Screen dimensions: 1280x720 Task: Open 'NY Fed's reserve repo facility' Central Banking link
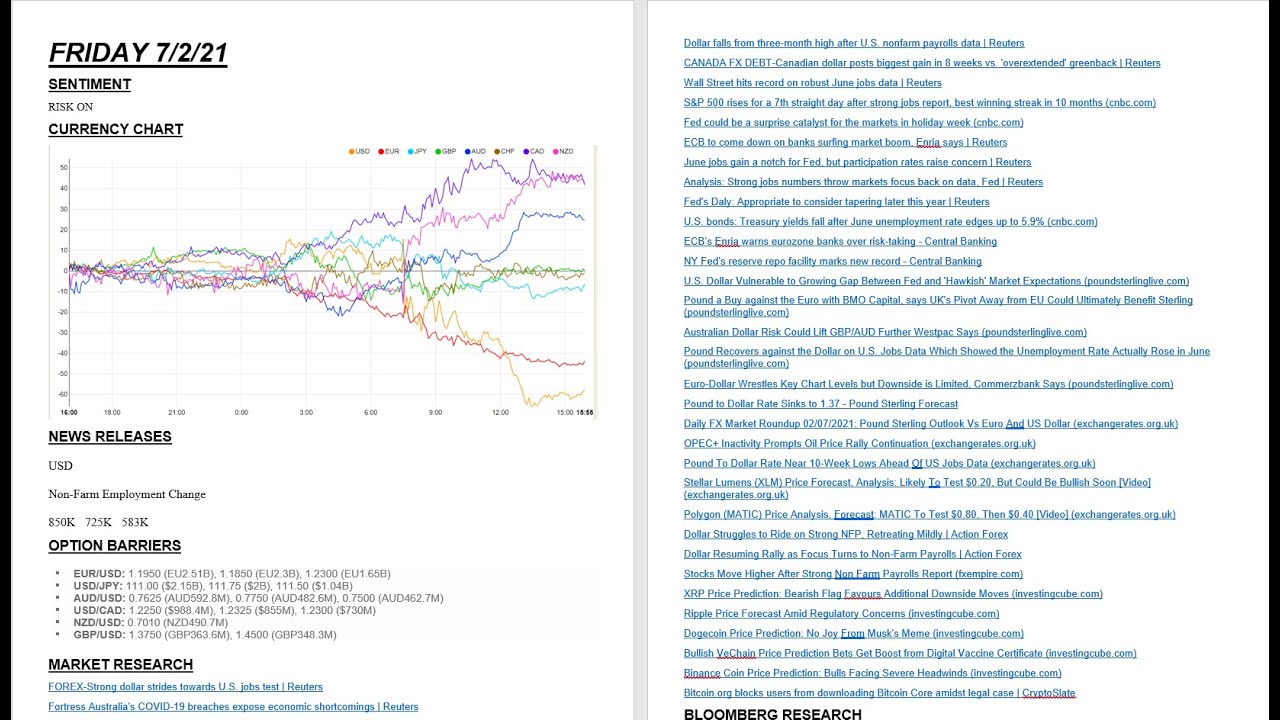[832, 261]
